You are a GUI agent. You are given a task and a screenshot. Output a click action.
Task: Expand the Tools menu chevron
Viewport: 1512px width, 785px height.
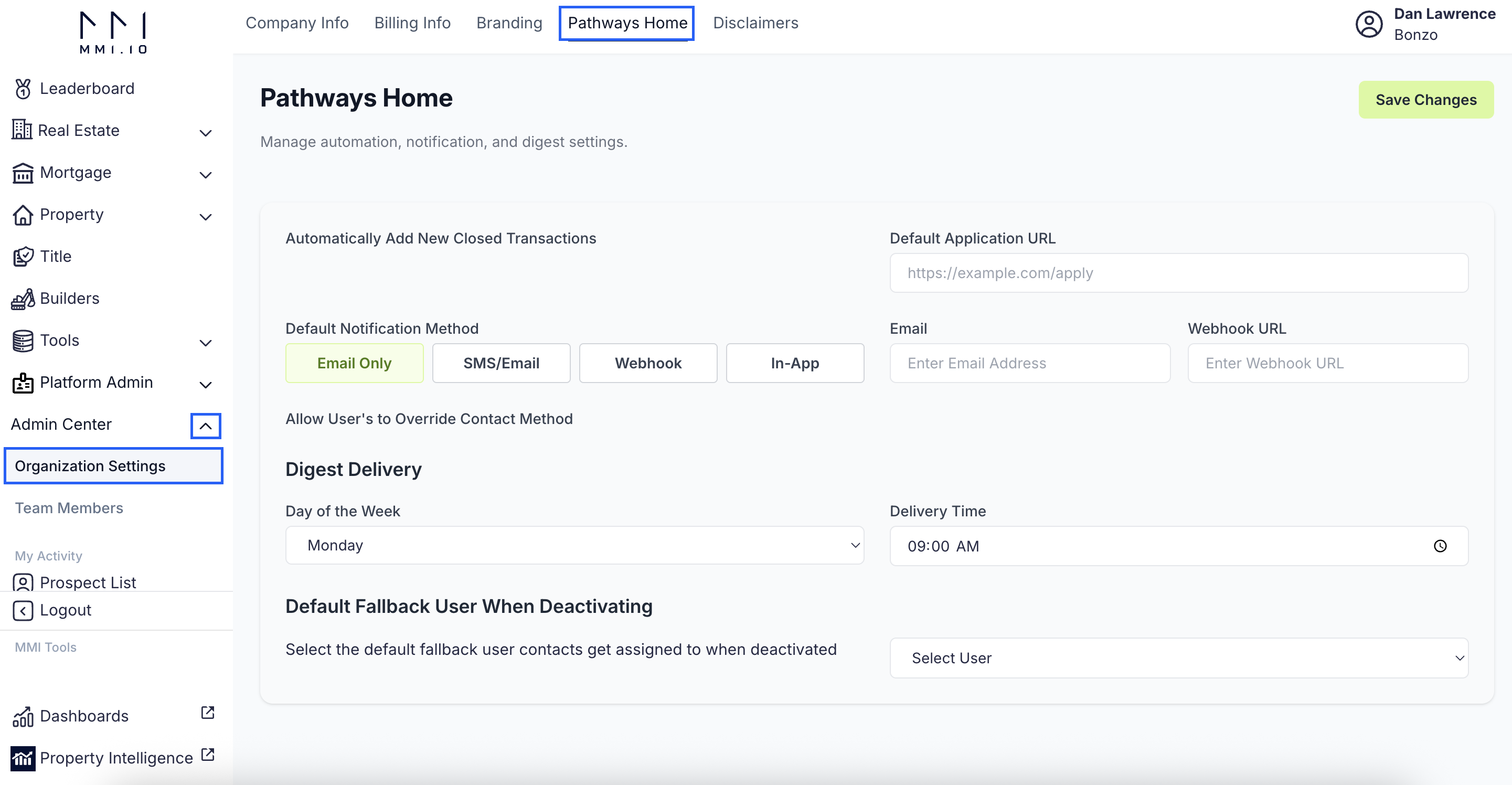pyautogui.click(x=206, y=343)
